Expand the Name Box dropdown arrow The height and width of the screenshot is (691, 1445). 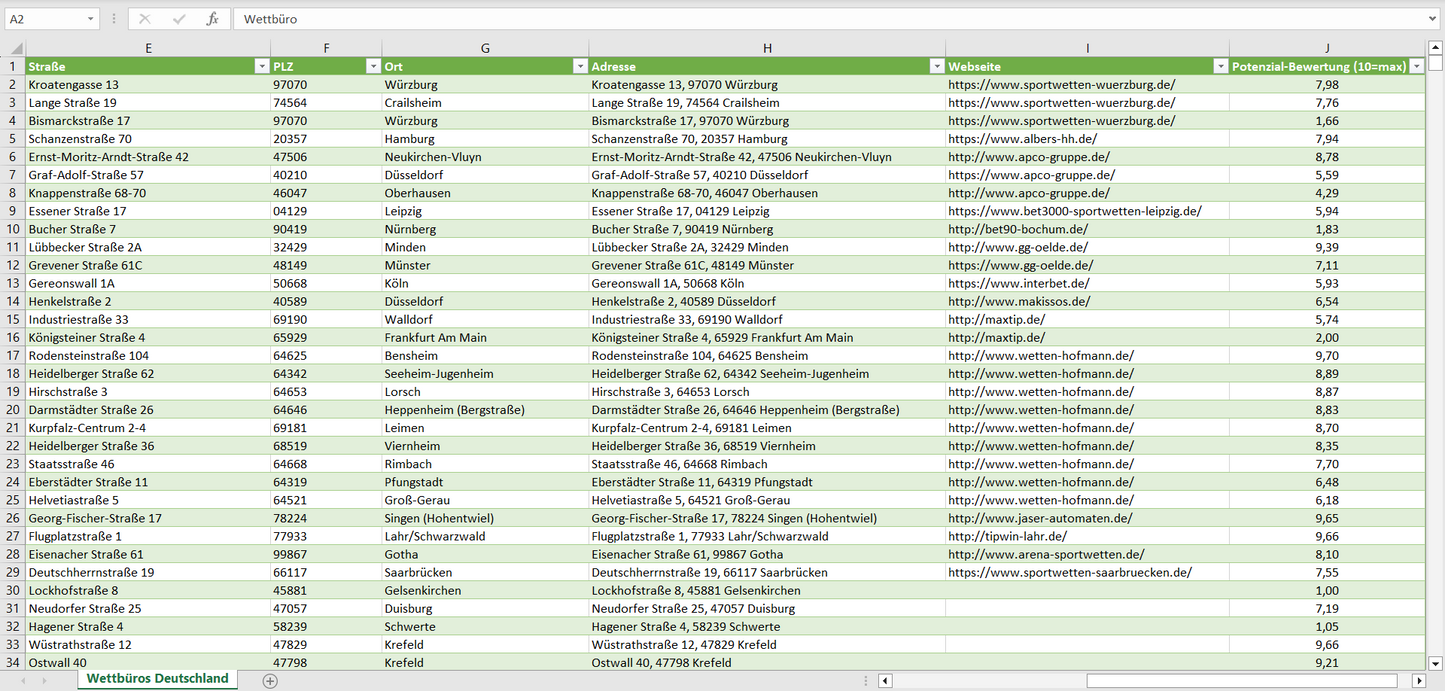[x=90, y=19]
